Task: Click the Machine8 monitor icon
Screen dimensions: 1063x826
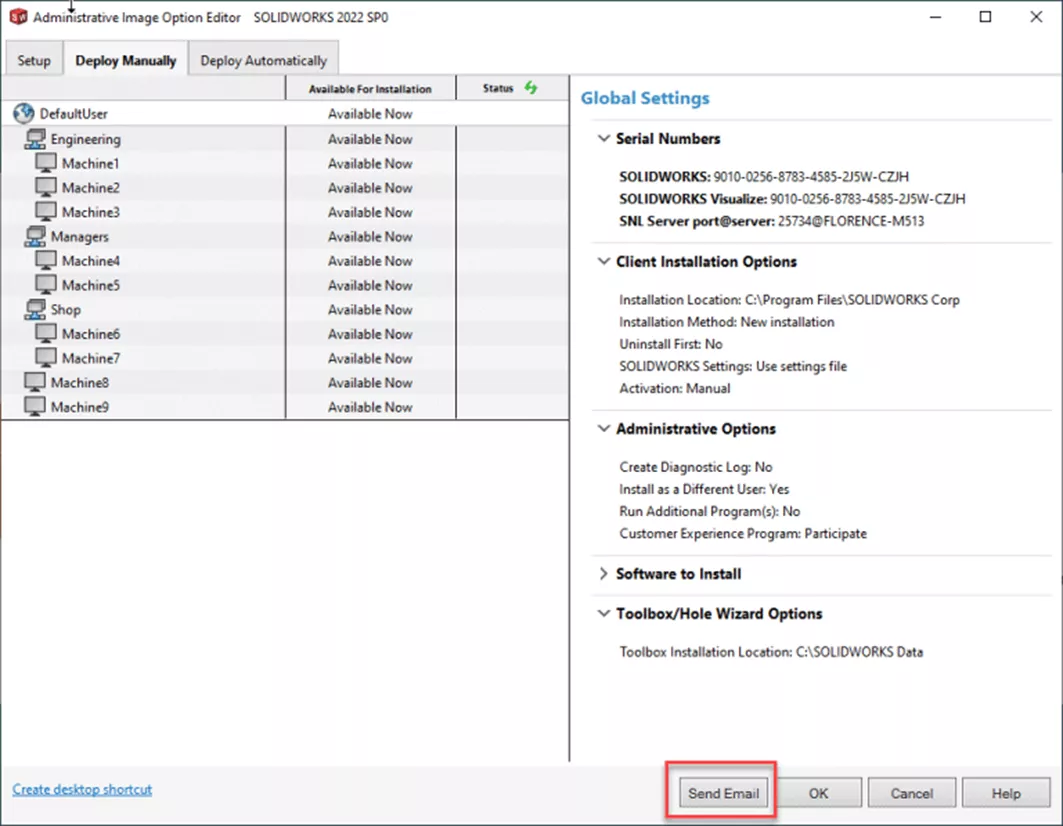Action: 35,382
